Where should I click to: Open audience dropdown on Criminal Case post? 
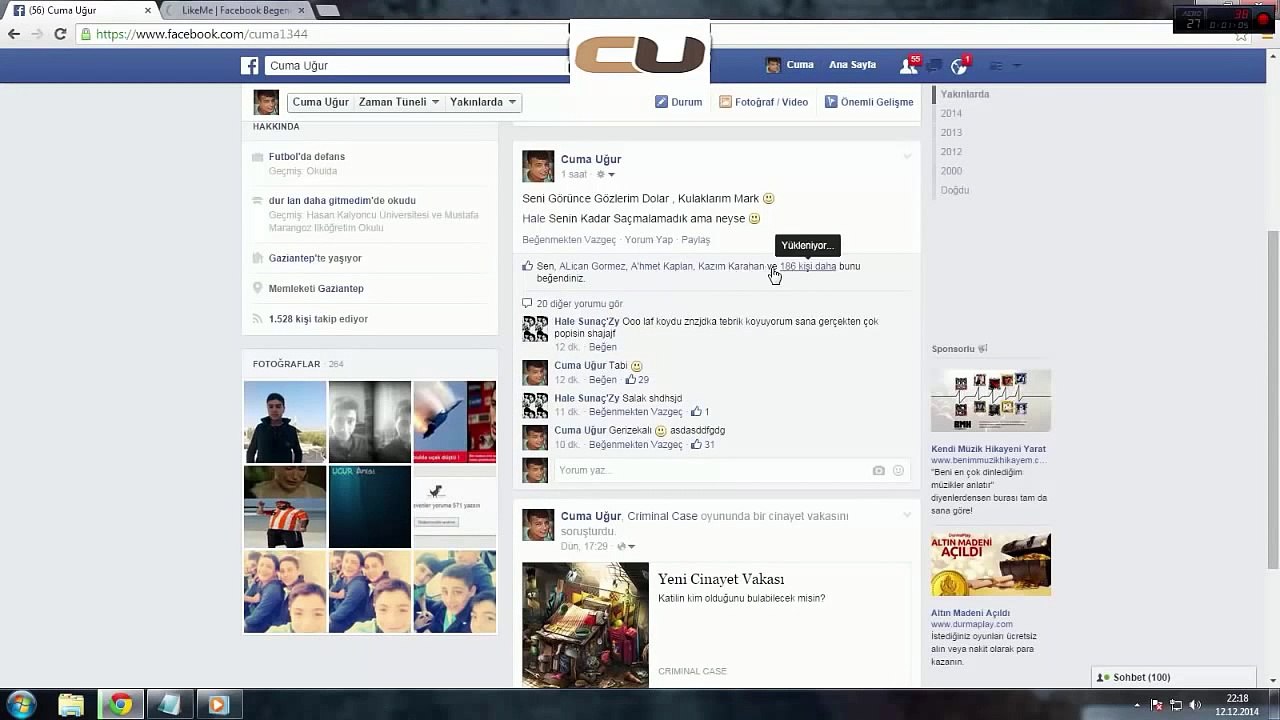pyautogui.click(x=627, y=547)
